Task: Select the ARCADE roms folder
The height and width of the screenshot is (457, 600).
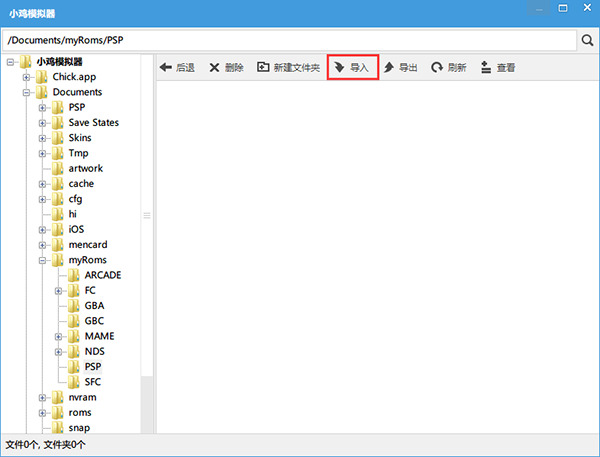Action: click(102, 275)
